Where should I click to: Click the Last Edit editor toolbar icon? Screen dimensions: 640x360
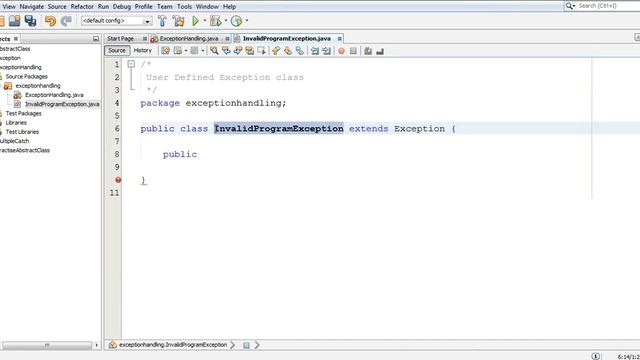click(165, 51)
